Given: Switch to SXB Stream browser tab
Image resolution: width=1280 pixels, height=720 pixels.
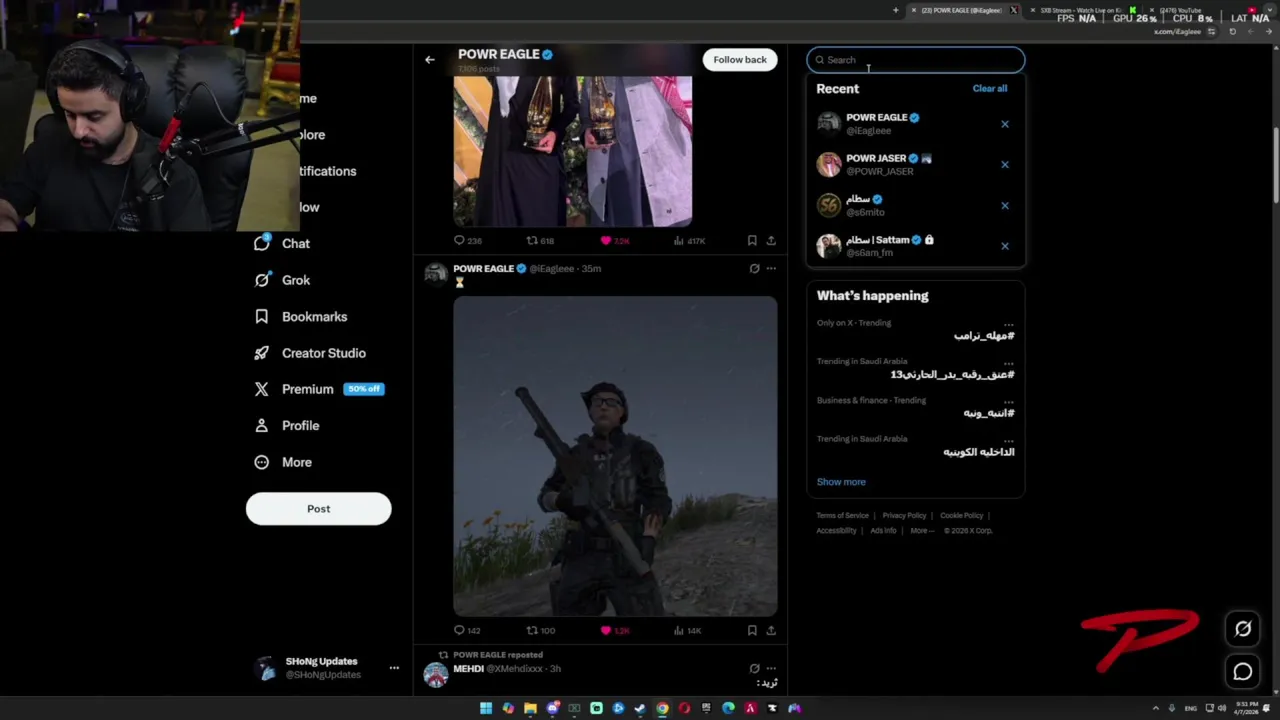Looking at the screenshot, I should tap(1080, 10).
